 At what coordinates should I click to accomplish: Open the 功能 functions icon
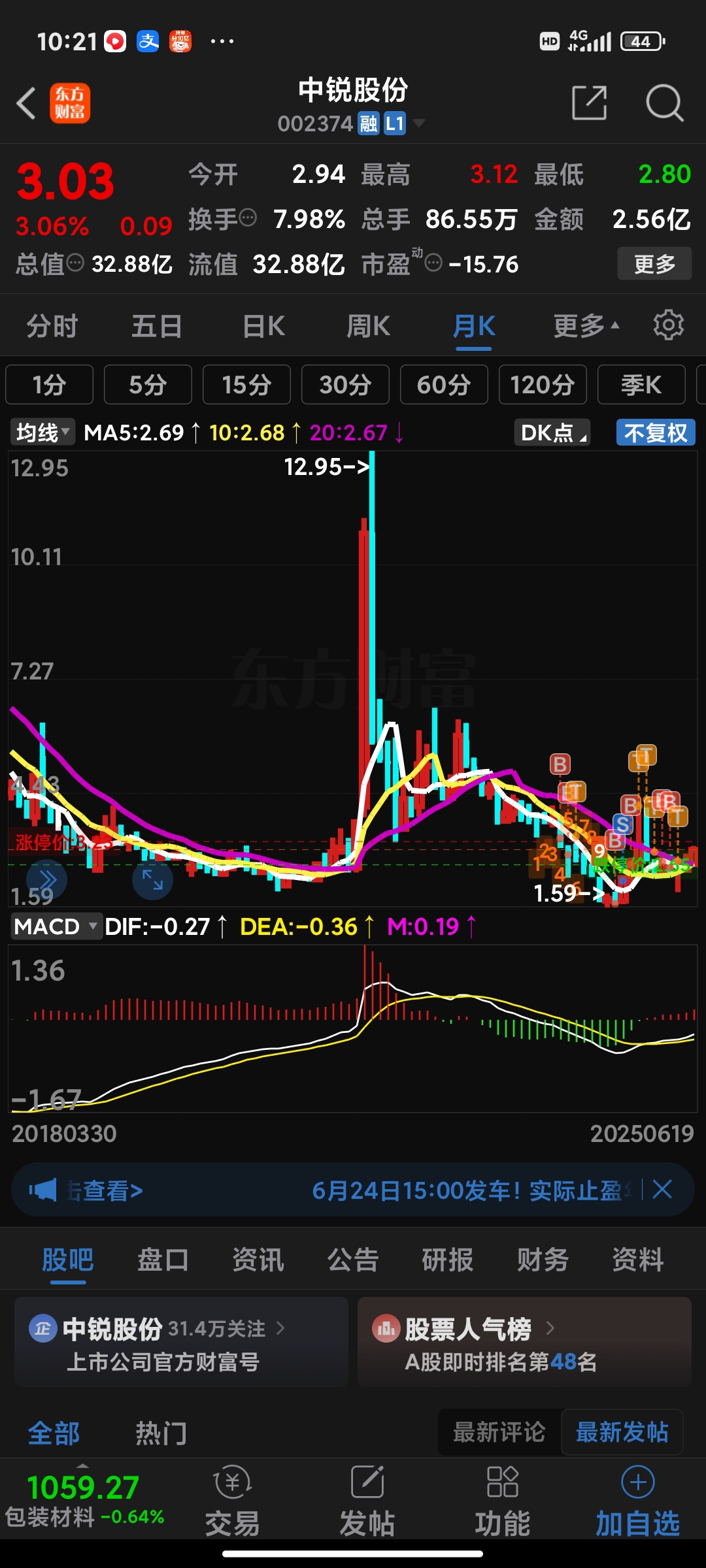(x=502, y=1481)
